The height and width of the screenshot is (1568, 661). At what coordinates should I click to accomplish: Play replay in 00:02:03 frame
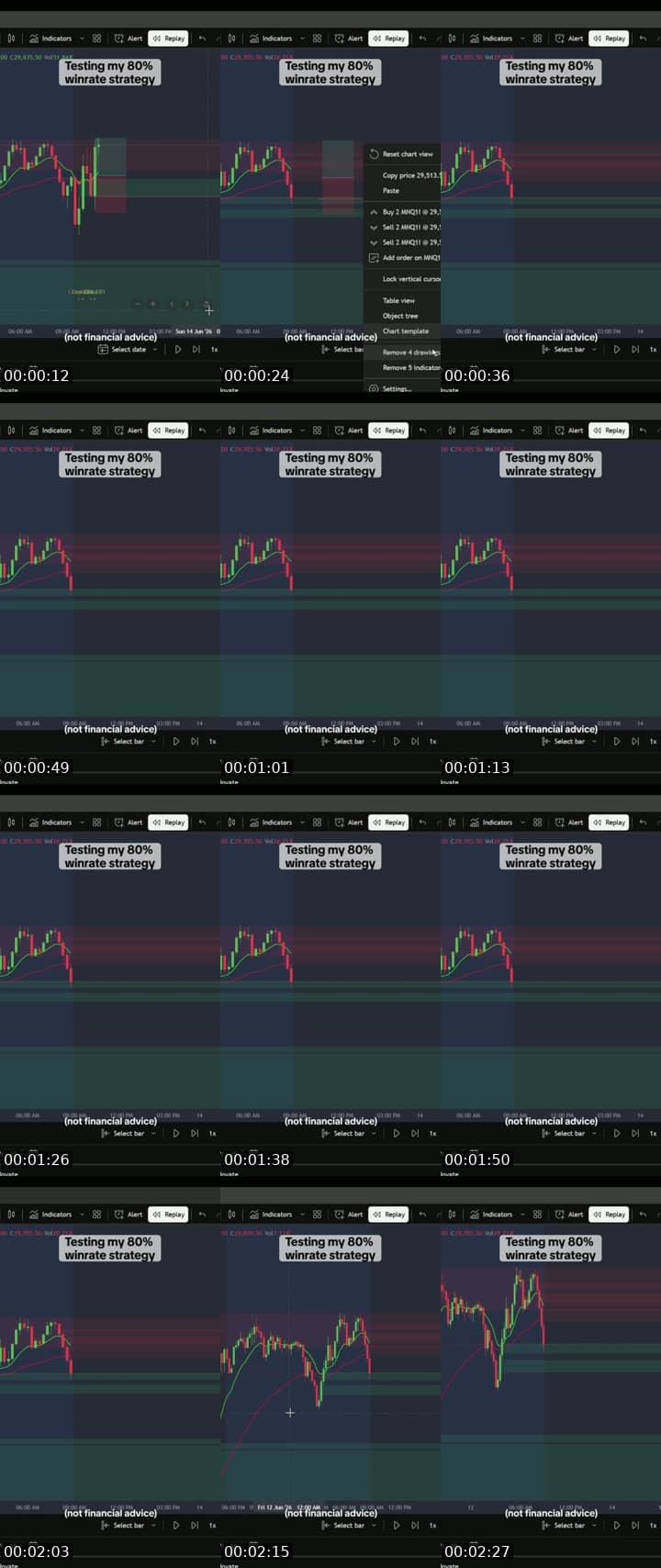[175, 1526]
